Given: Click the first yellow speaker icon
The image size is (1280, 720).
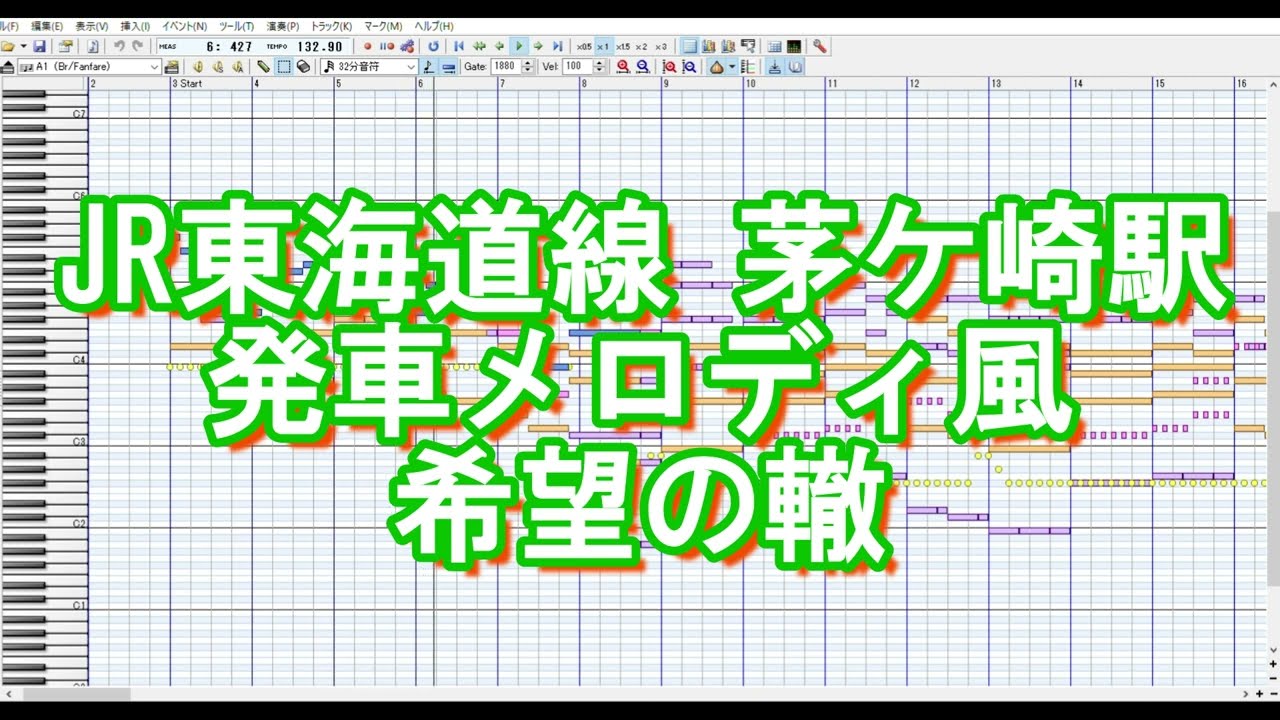Looking at the screenshot, I should (x=198, y=67).
